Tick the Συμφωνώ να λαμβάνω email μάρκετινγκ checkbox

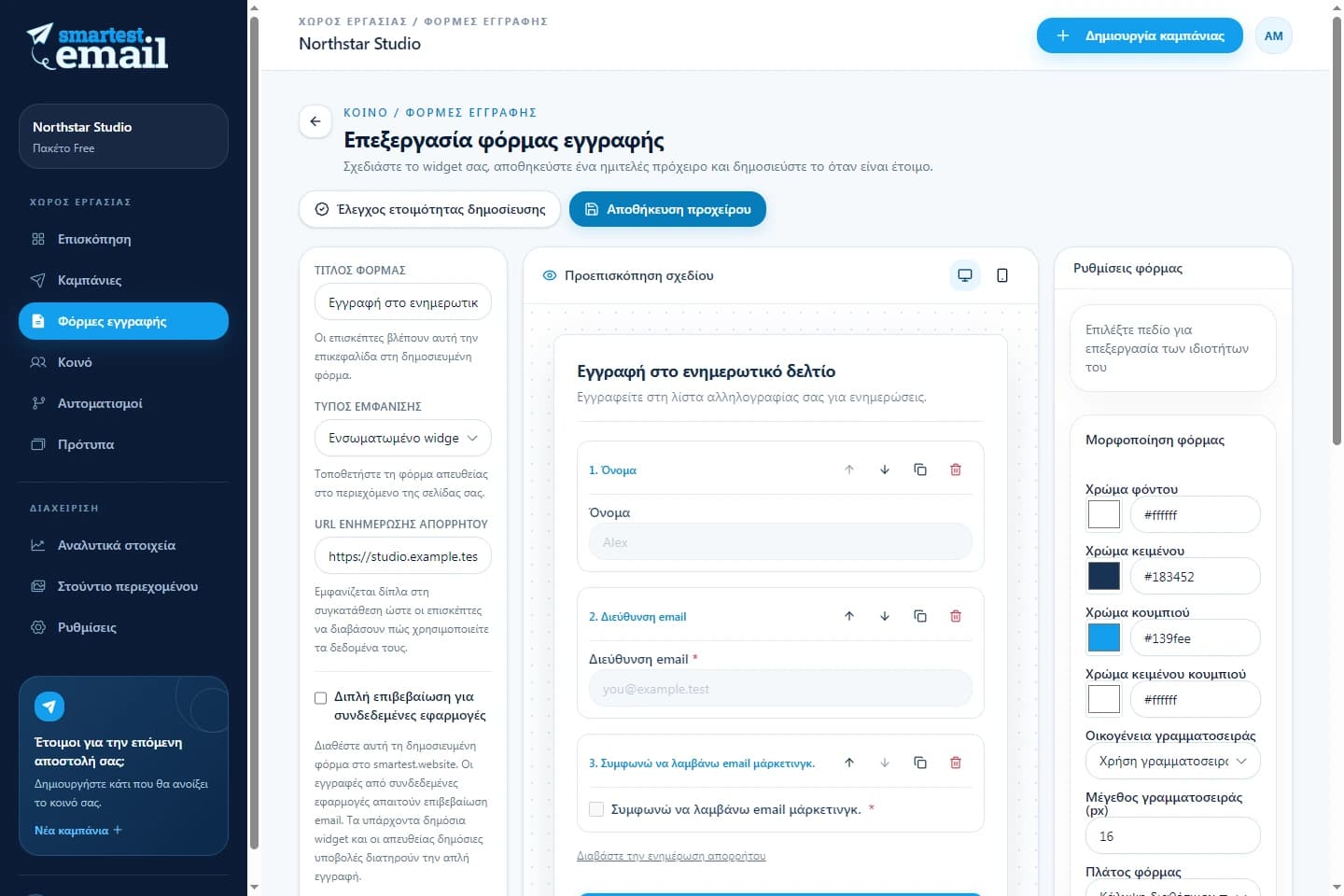pos(596,809)
